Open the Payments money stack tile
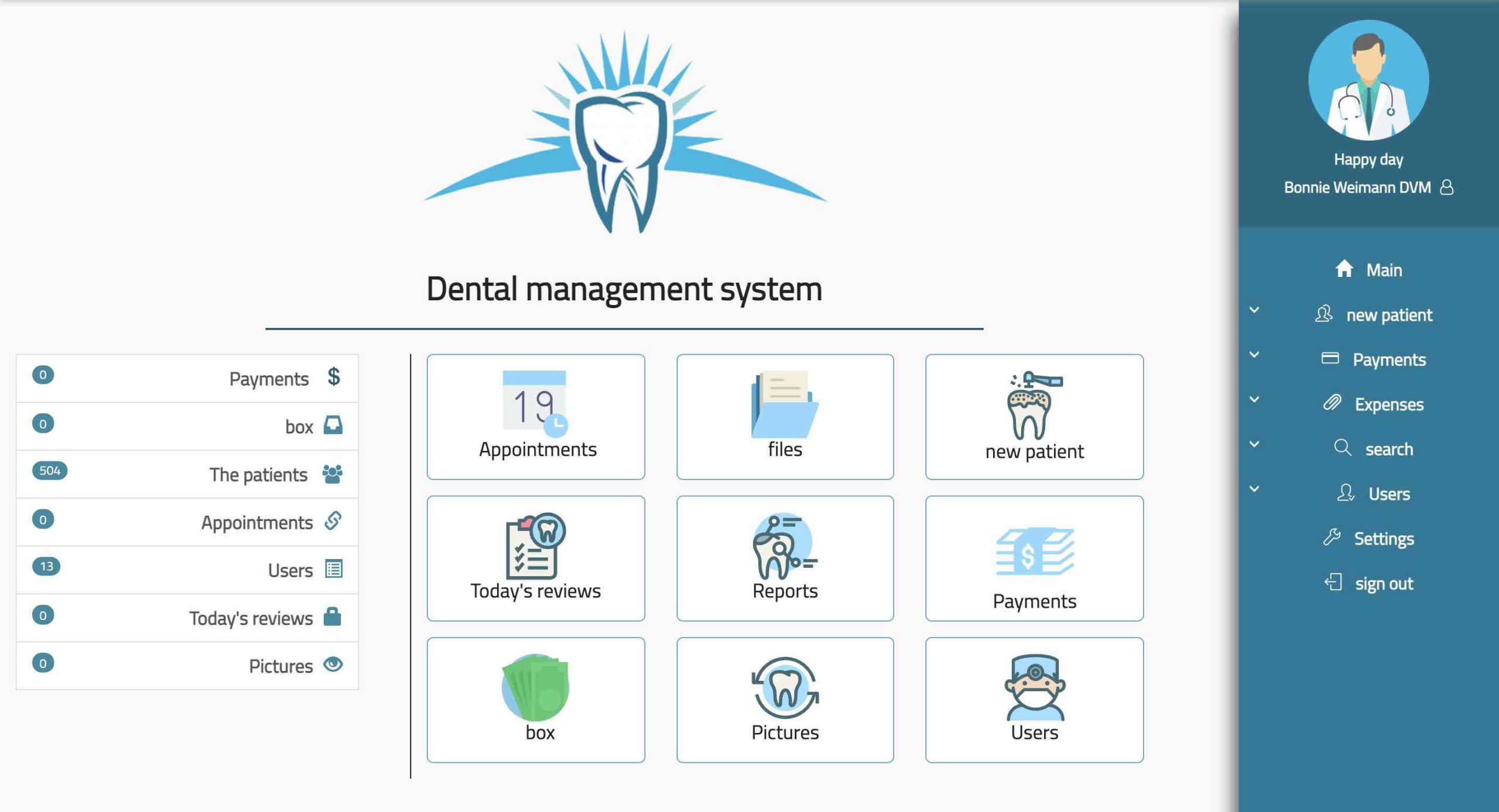Viewport: 1499px width, 812px height. (x=1034, y=551)
